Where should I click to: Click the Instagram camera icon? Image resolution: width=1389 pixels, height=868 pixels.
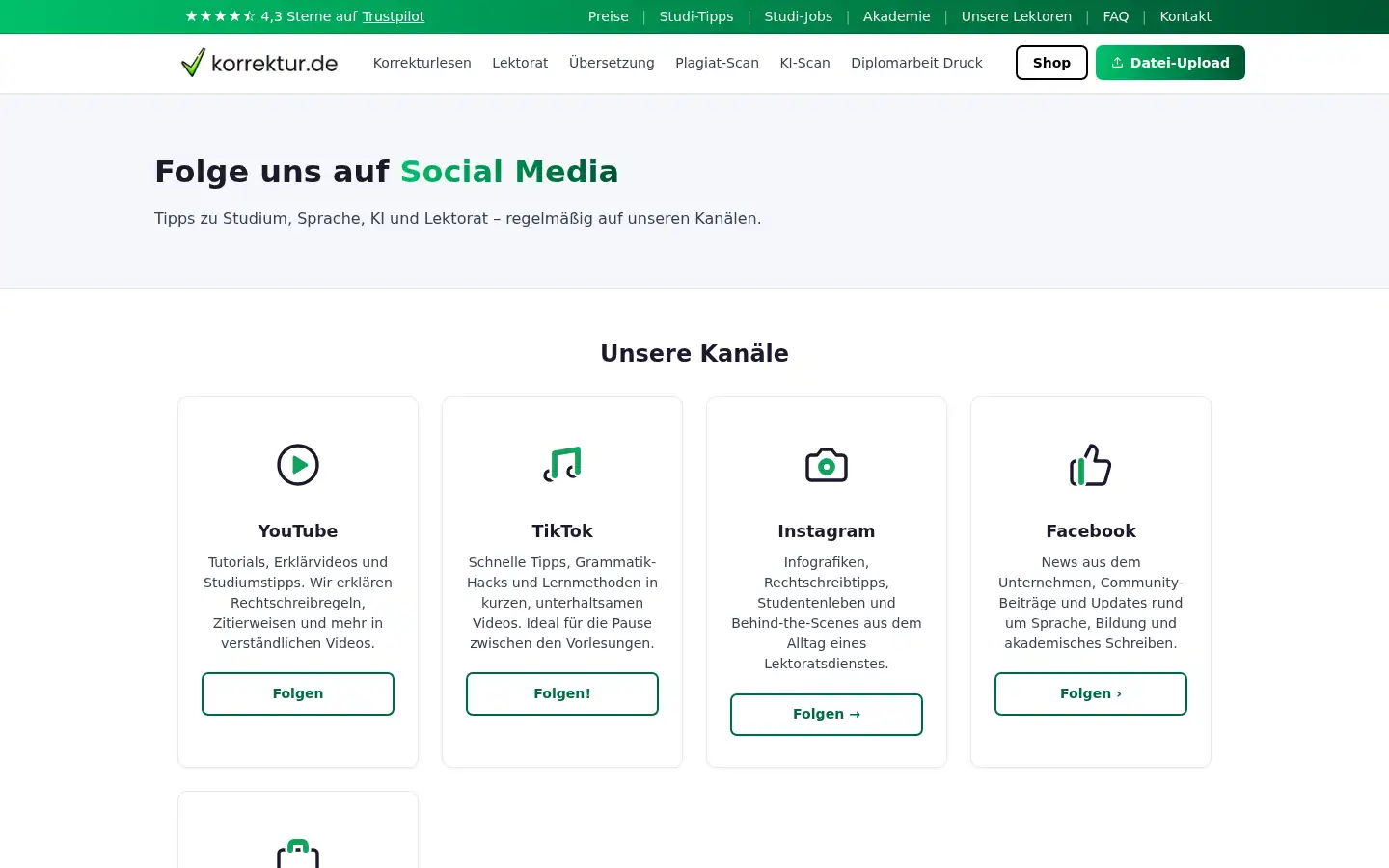click(x=827, y=465)
